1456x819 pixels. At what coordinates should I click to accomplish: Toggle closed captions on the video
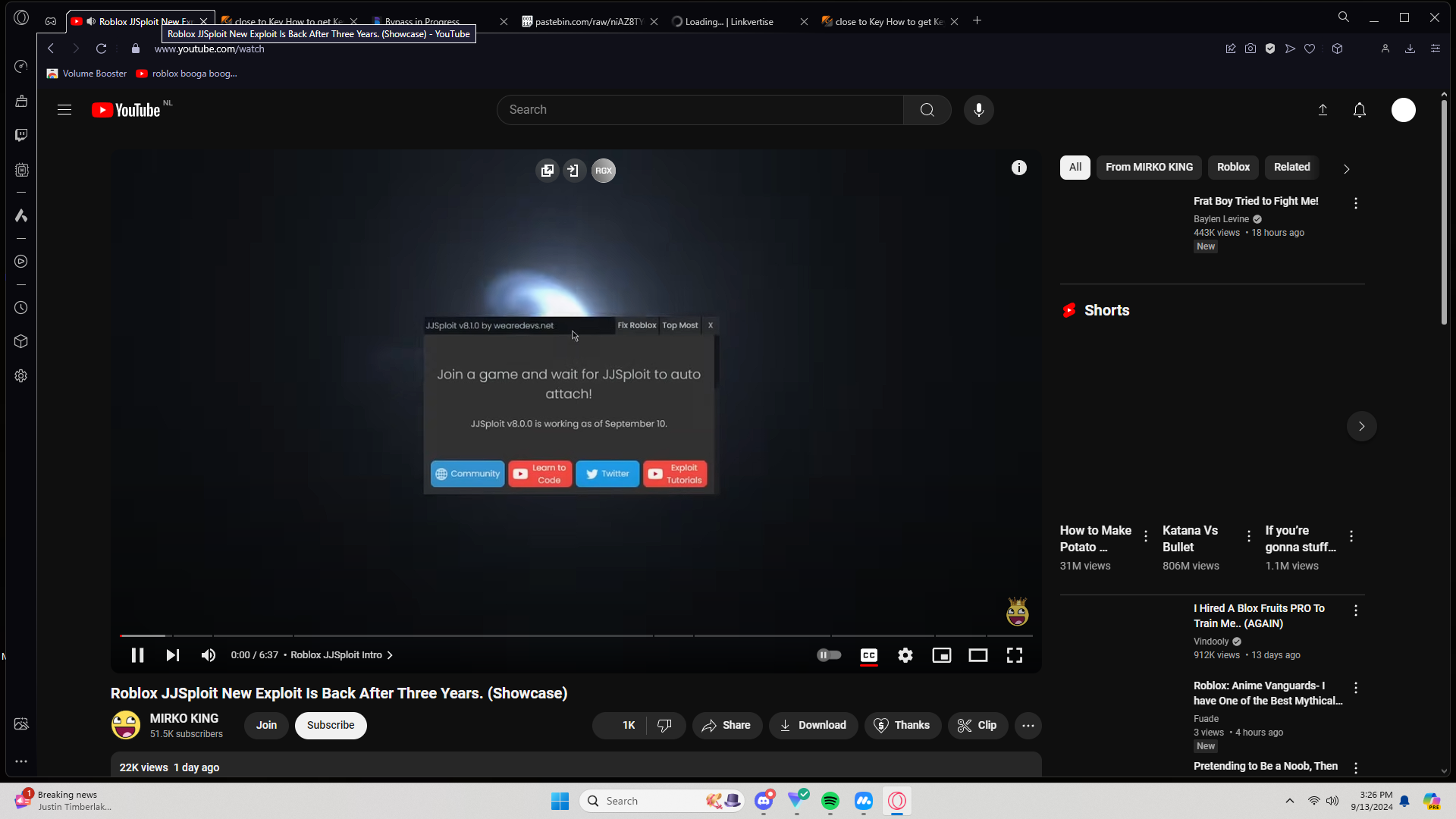(x=869, y=655)
